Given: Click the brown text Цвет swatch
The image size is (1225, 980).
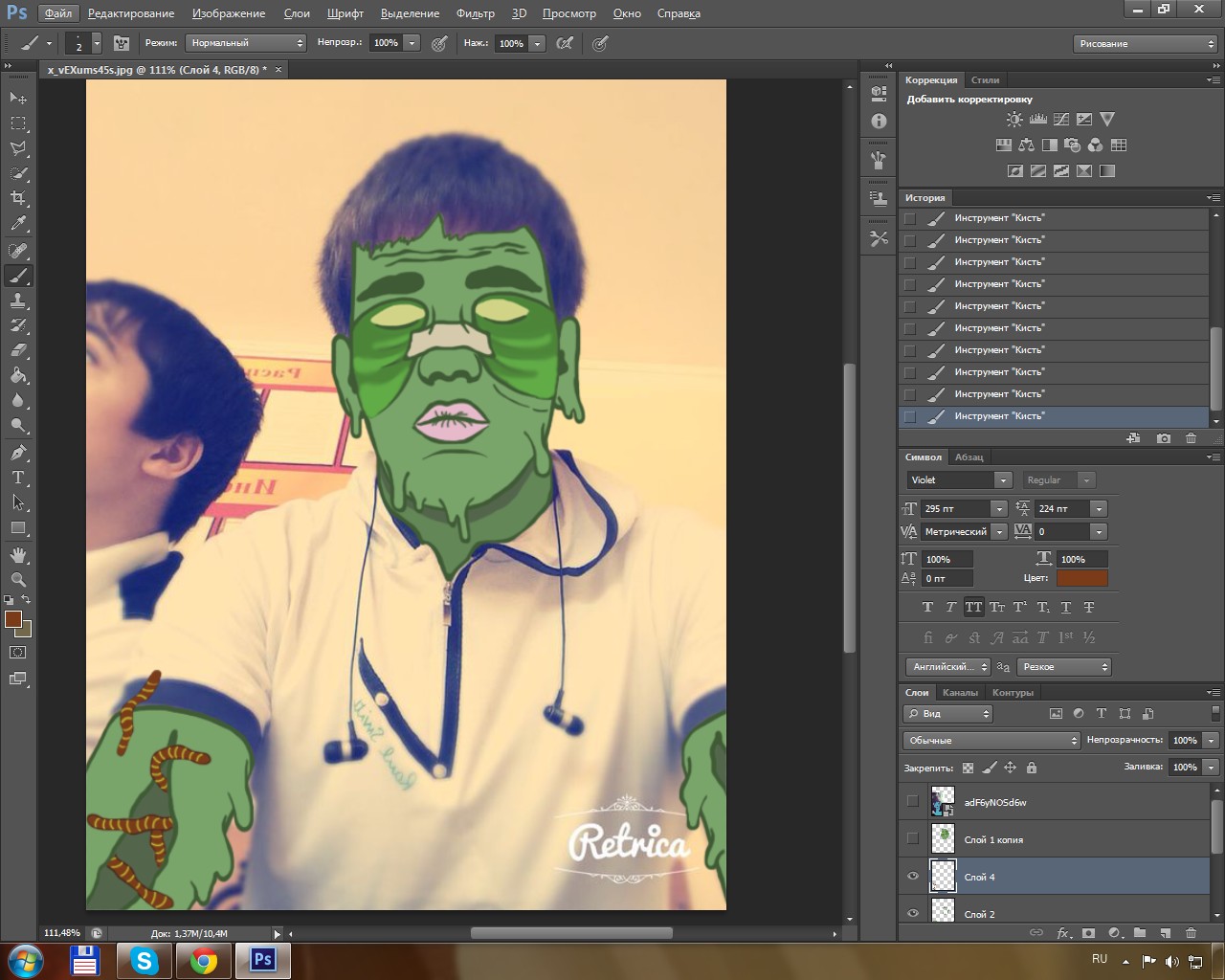Looking at the screenshot, I should pyautogui.click(x=1081, y=578).
